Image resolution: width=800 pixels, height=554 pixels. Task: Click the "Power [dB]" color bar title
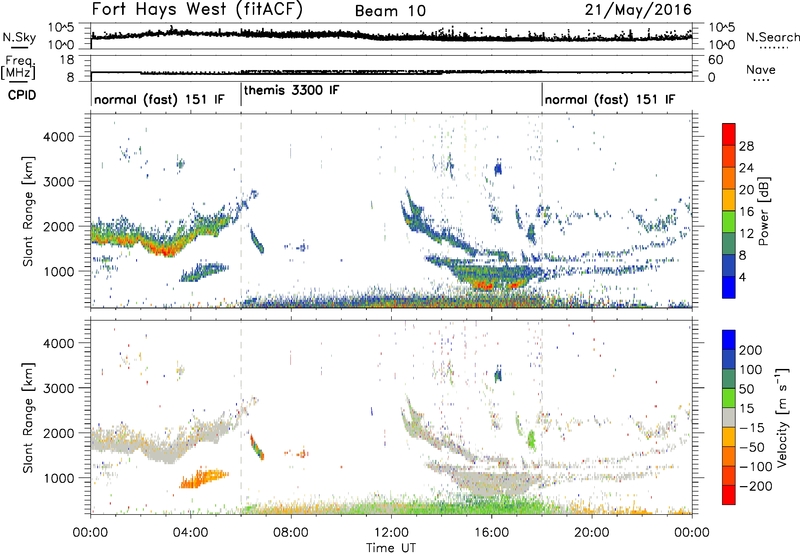point(764,211)
